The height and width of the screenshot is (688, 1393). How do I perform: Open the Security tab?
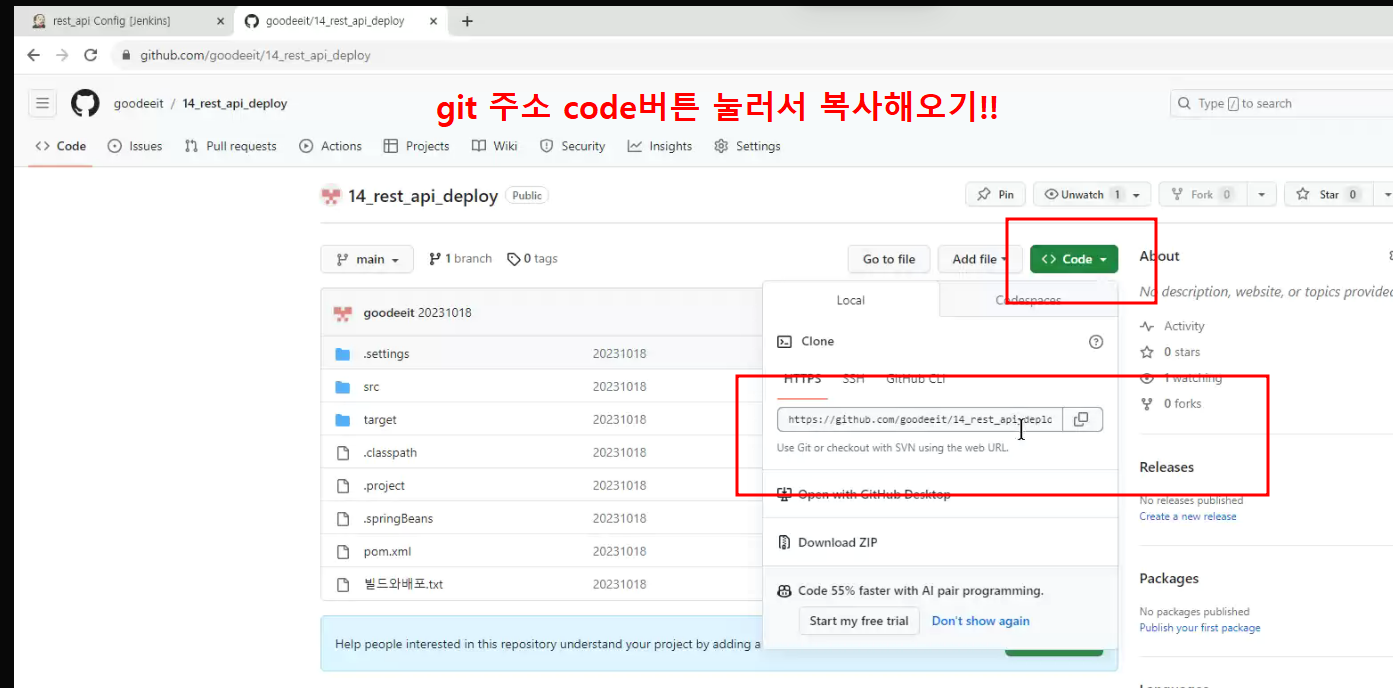click(x=573, y=146)
